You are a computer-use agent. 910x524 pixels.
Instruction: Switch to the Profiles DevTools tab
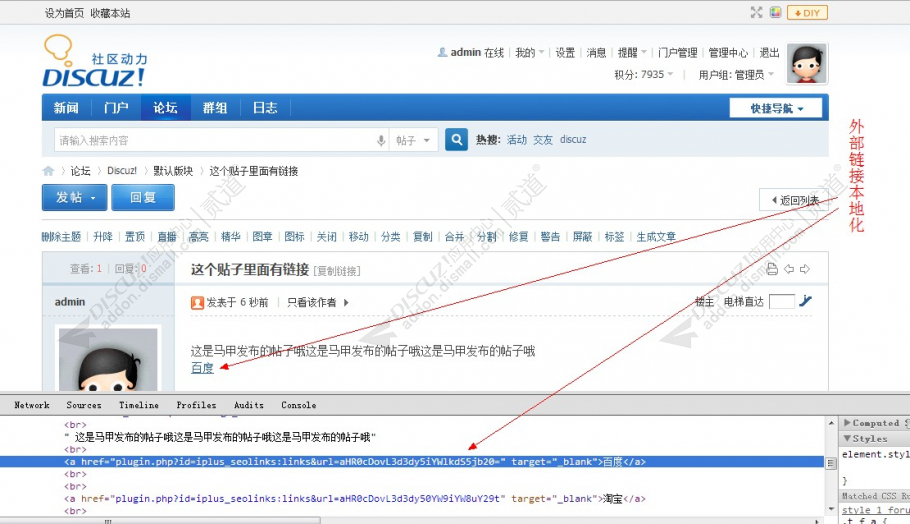[x=196, y=405]
